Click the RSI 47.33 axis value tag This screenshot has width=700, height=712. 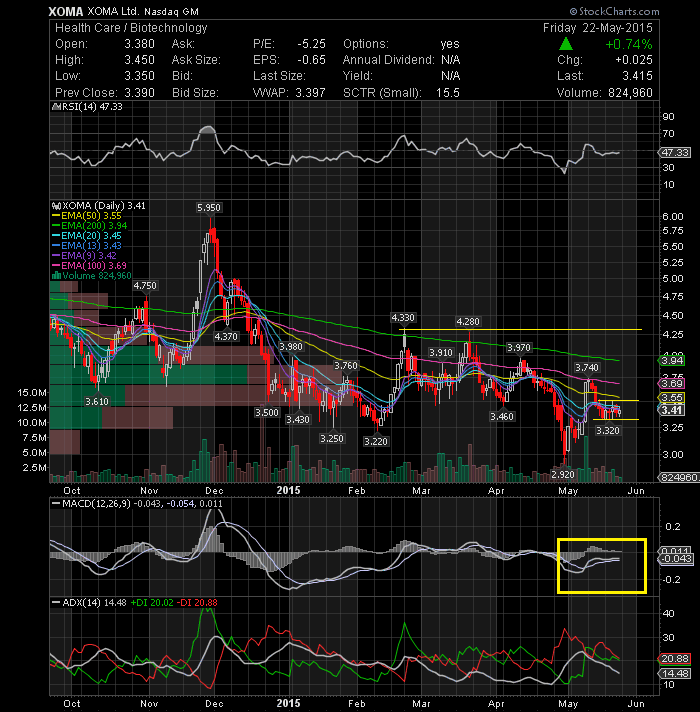(675, 153)
